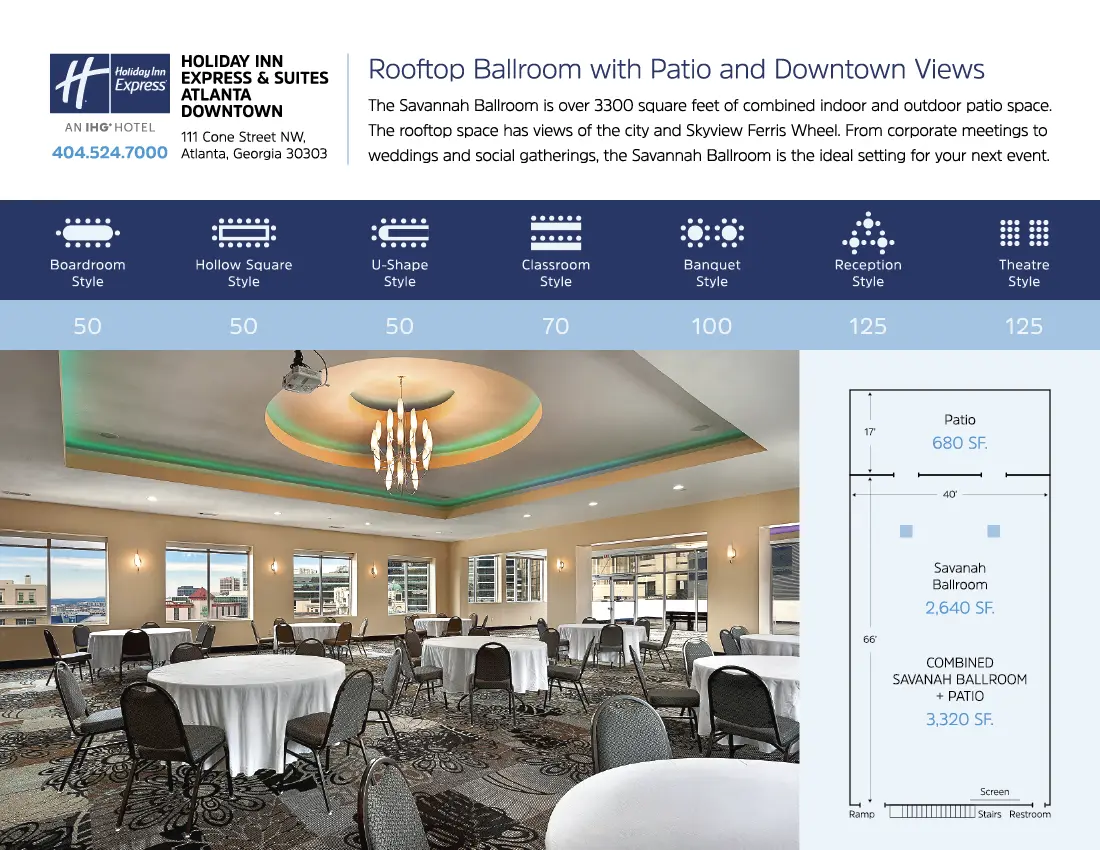This screenshot has height=850, width=1100.
Task: Choose the Reception Style layout icon
Action: click(868, 232)
